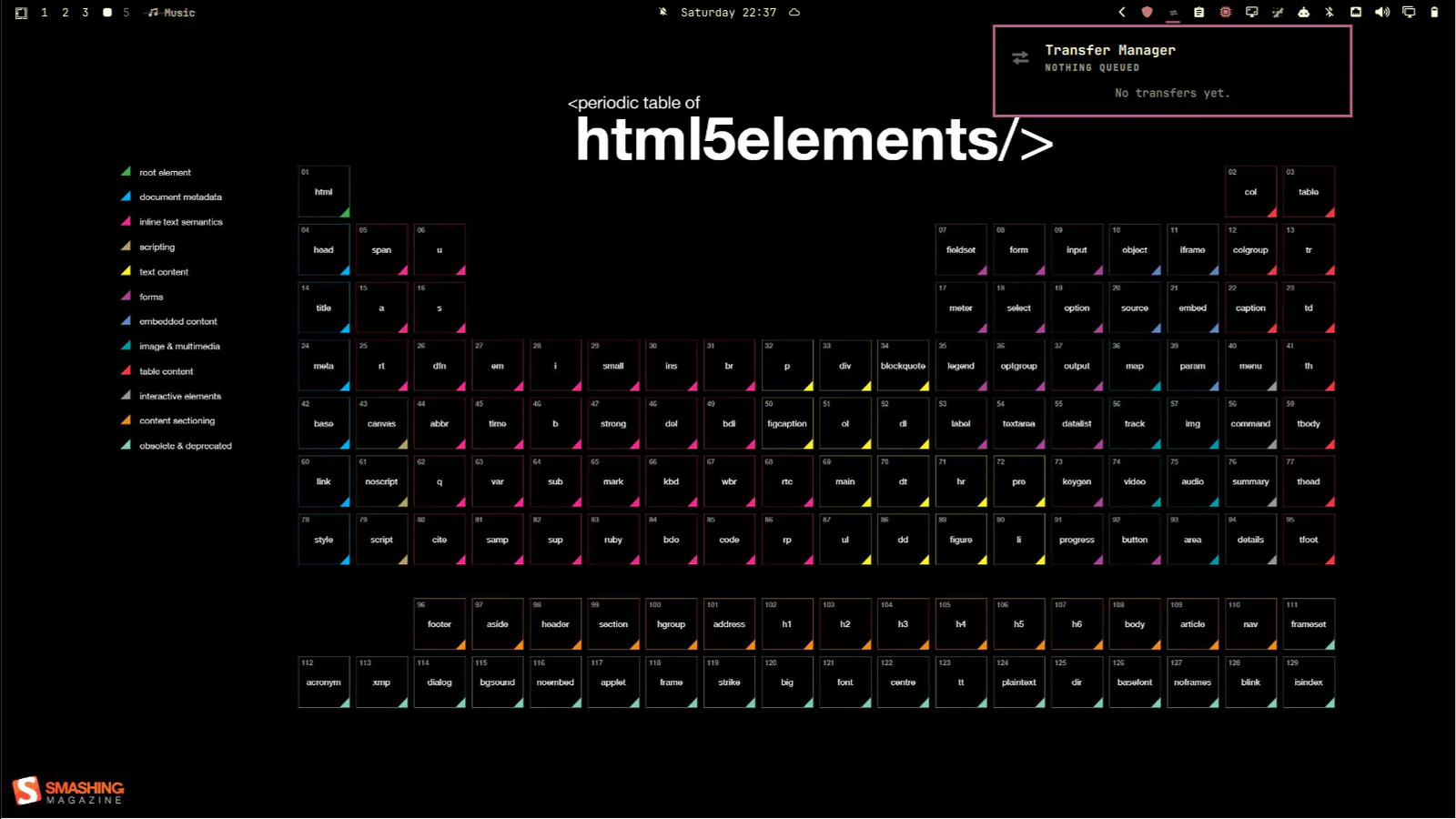Click the cloud weather icon beside clock

(794, 13)
